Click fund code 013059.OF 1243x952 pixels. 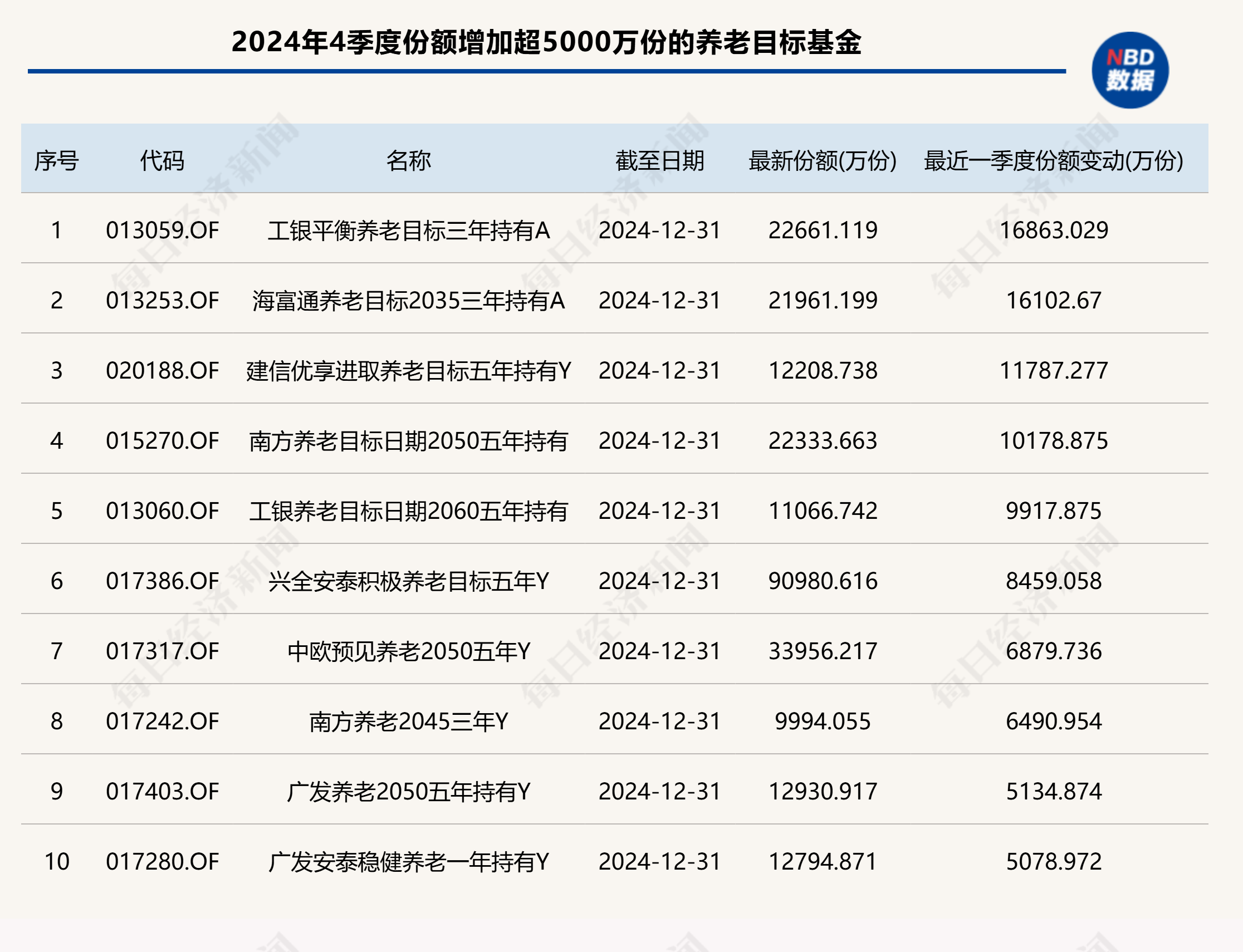163,230
